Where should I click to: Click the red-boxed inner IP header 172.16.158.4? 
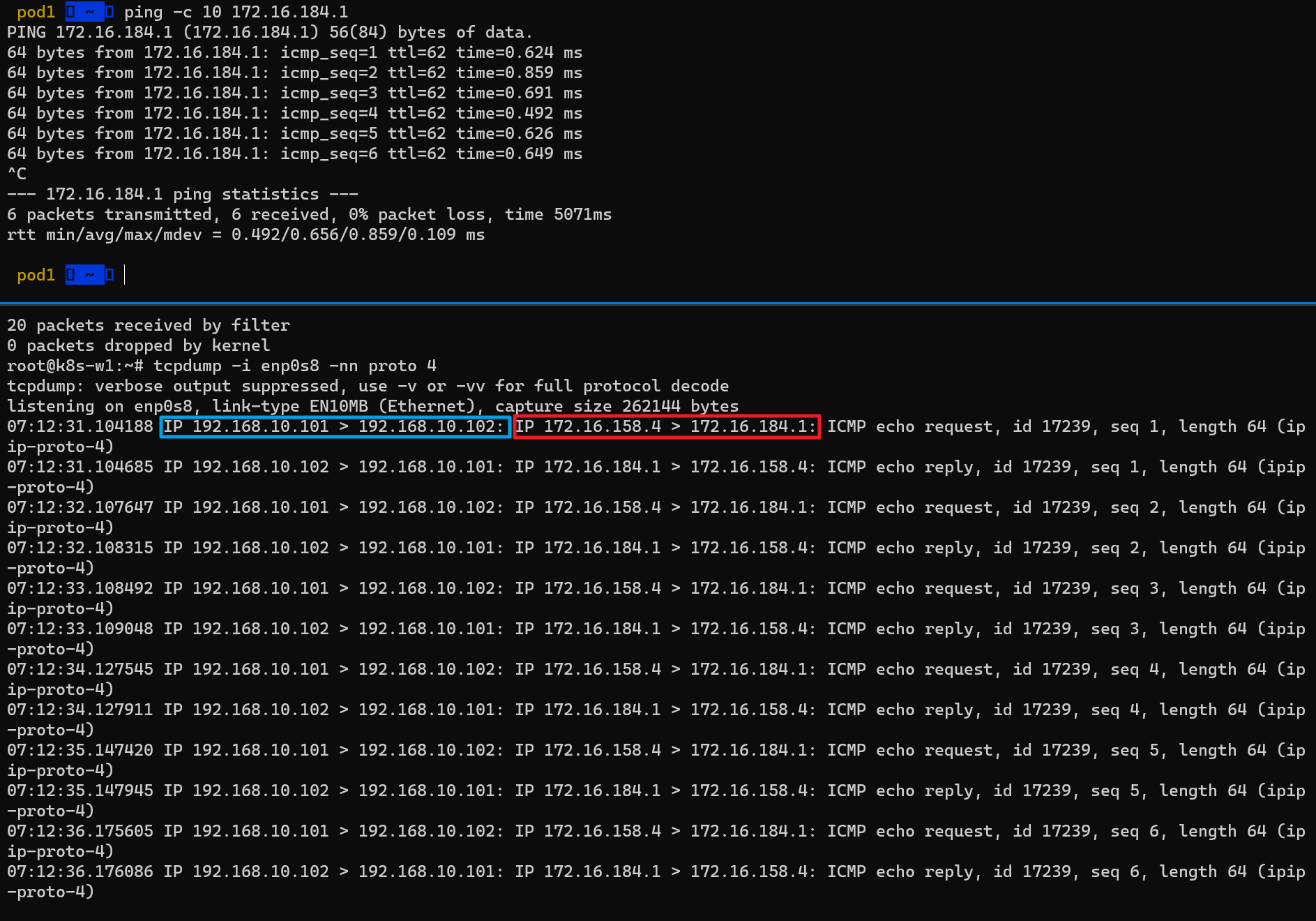click(605, 426)
